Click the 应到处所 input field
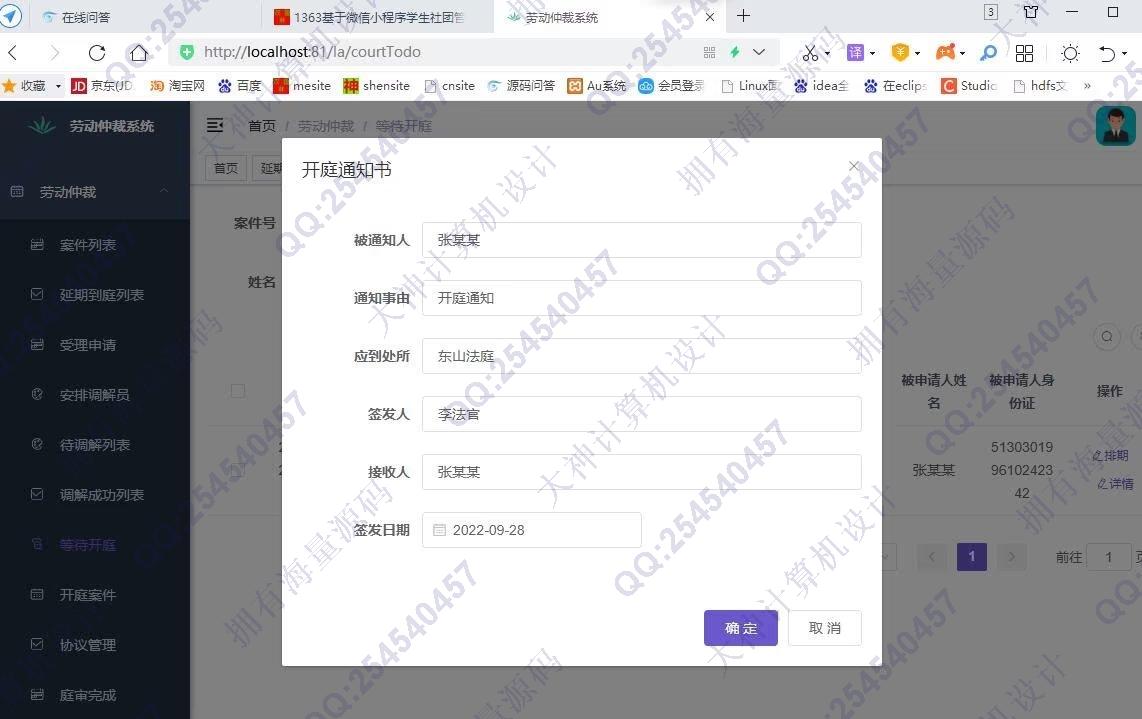Viewport: 1142px width, 719px height. point(640,356)
